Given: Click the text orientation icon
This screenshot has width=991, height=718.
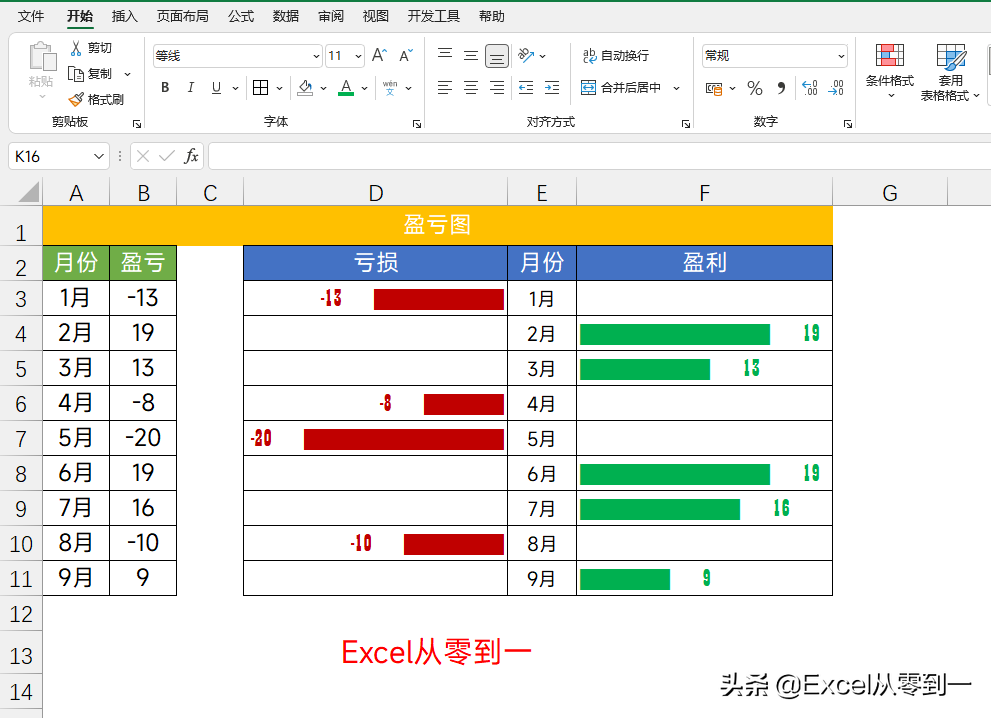Looking at the screenshot, I should (526, 56).
